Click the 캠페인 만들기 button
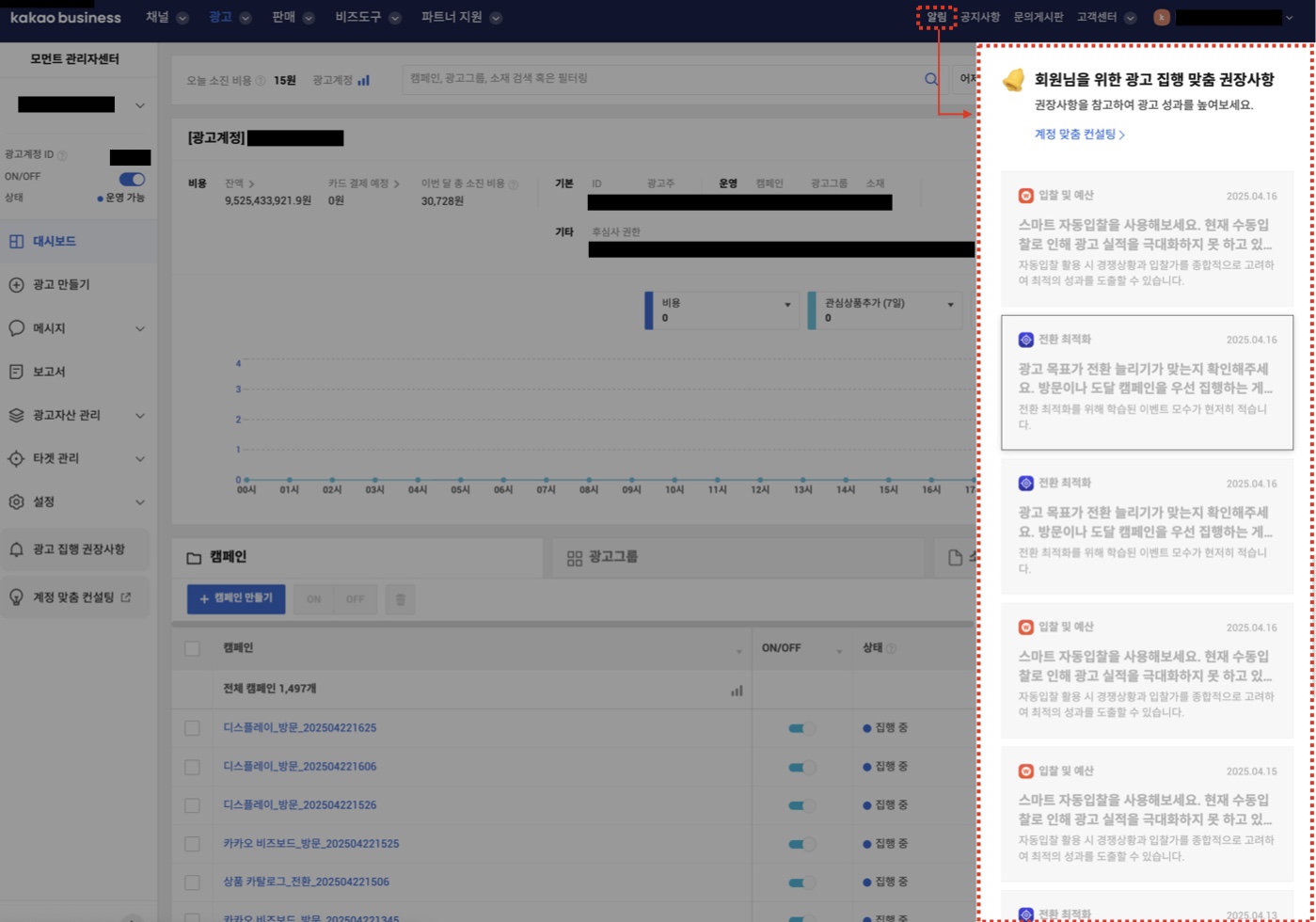The height and width of the screenshot is (922, 1316). [235, 598]
